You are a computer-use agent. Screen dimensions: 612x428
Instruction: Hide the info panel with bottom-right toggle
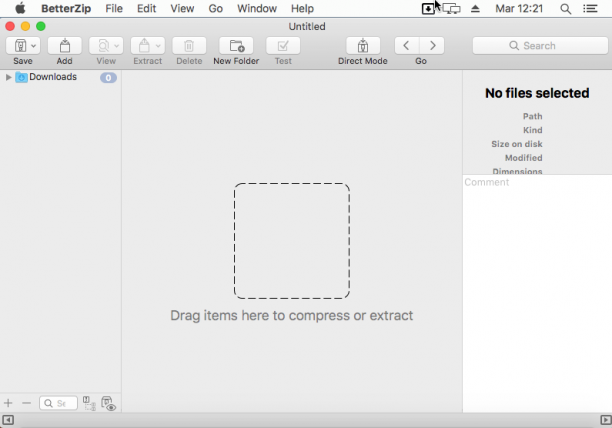pyautogui.click(x=606, y=420)
